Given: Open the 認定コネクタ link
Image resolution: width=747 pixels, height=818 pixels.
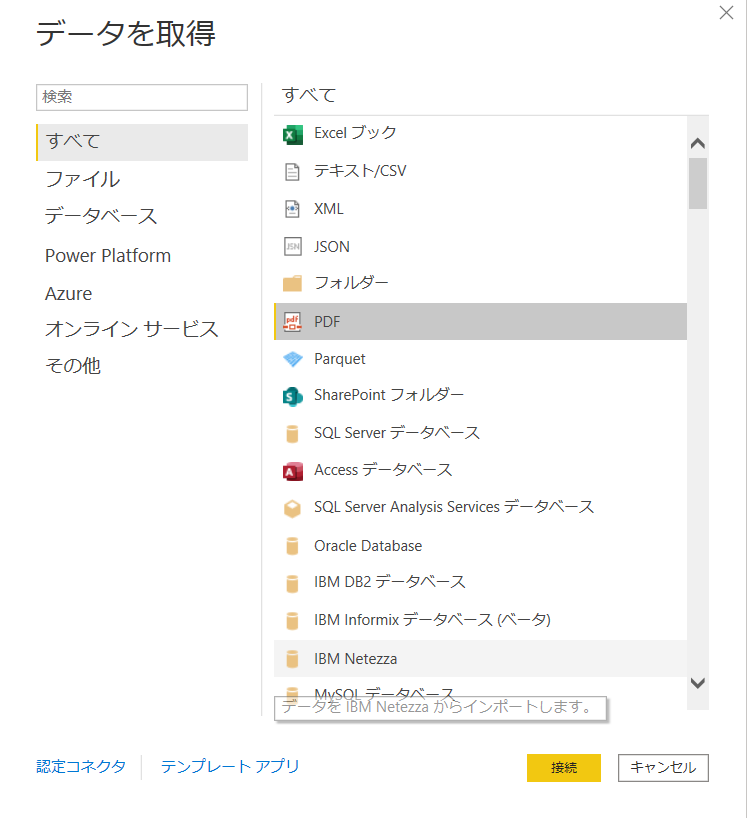Looking at the screenshot, I should [81, 766].
